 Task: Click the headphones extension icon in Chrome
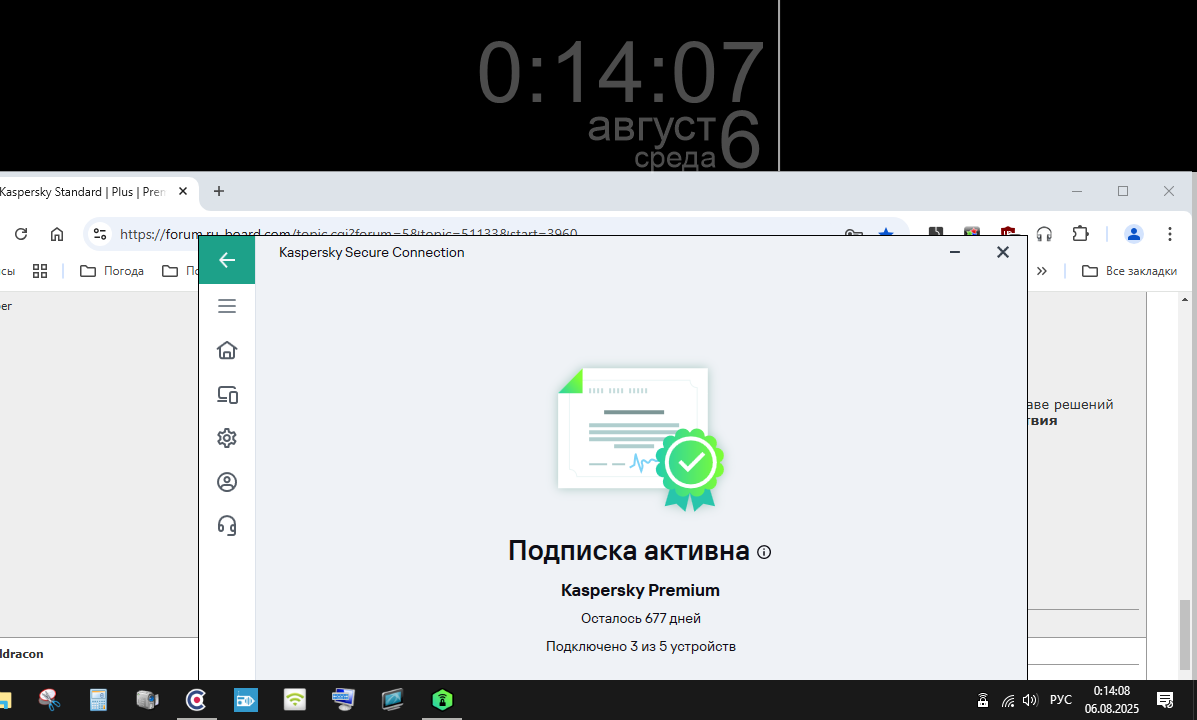pyautogui.click(x=1044, y=234)
